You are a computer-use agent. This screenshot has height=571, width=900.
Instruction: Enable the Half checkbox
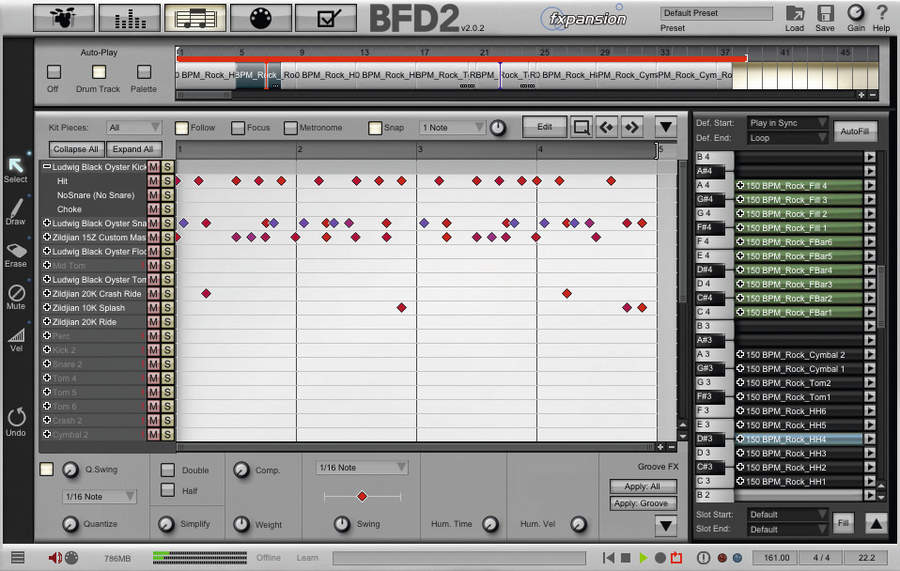pos(168,490)
